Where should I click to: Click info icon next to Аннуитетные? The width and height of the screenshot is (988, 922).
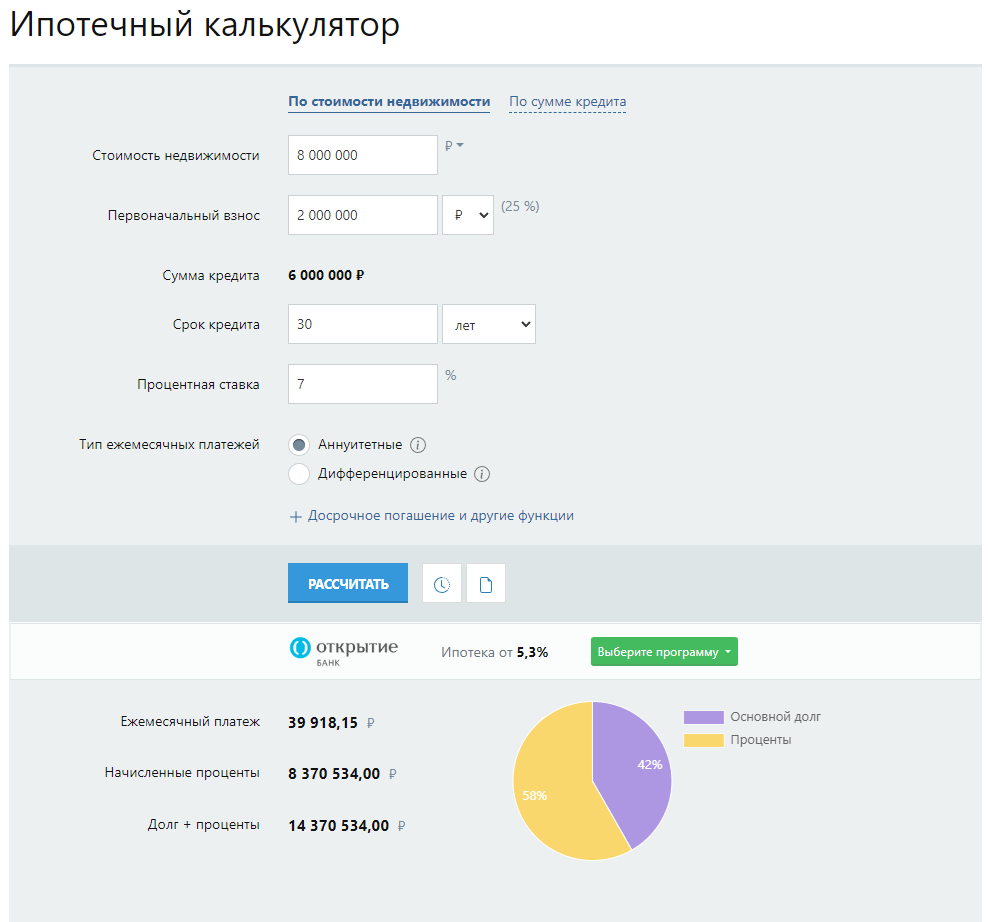point(419,445)
